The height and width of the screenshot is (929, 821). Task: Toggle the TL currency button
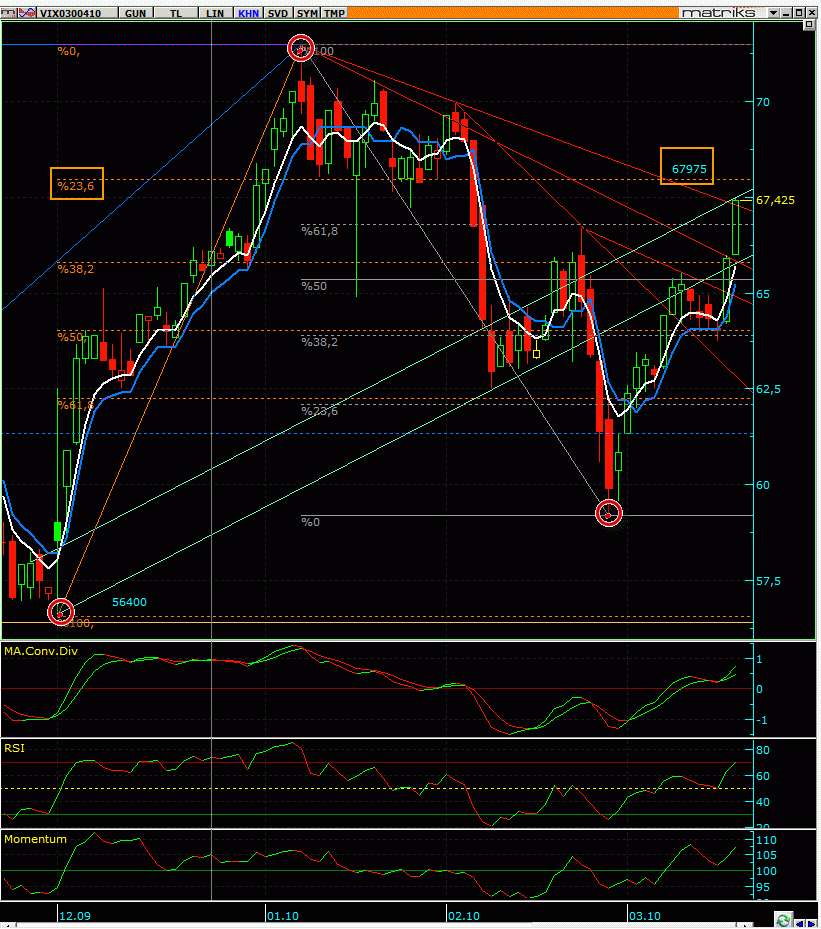(176, 13)
